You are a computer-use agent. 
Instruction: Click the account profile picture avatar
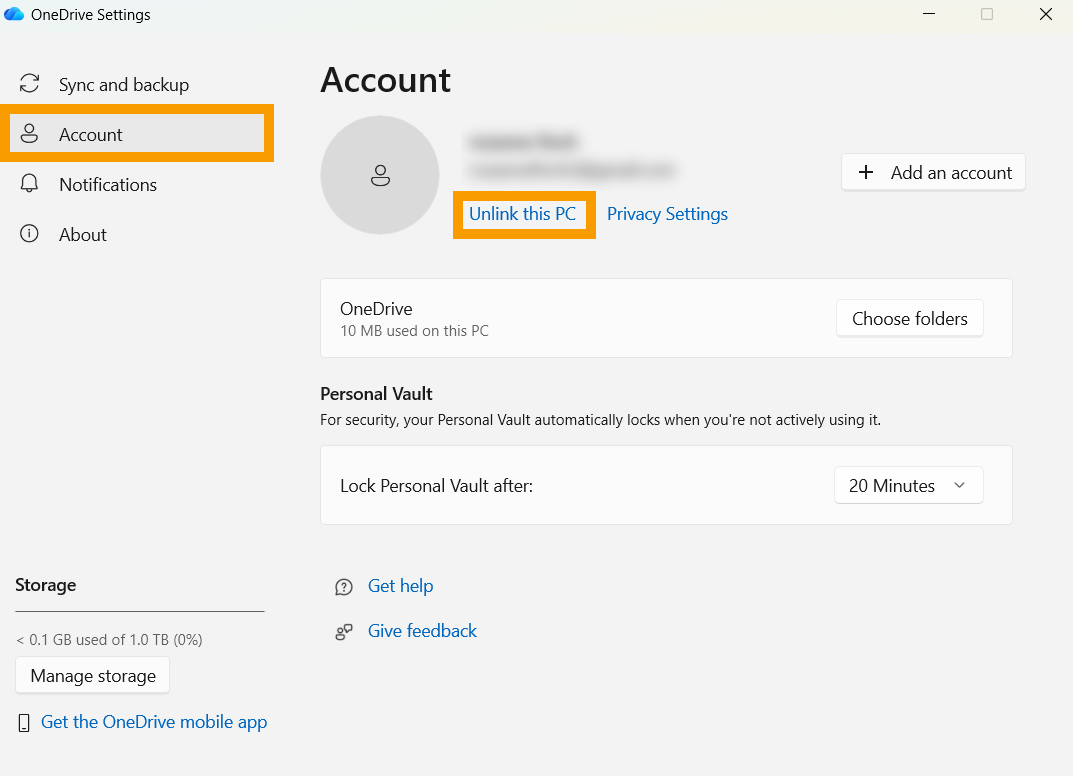pyautogui.click(x=380, y=175)
